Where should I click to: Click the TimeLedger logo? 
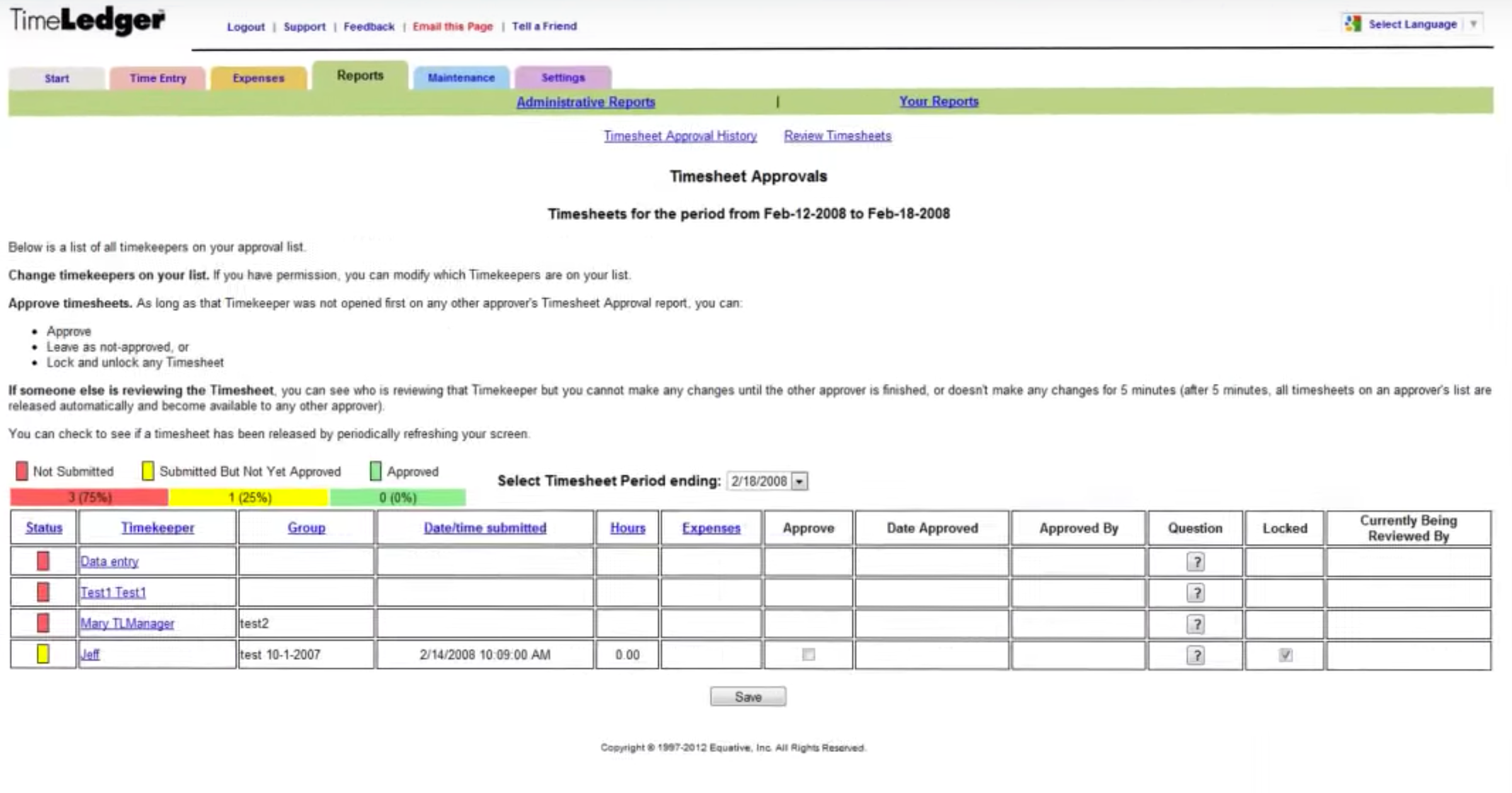[88, 21]
